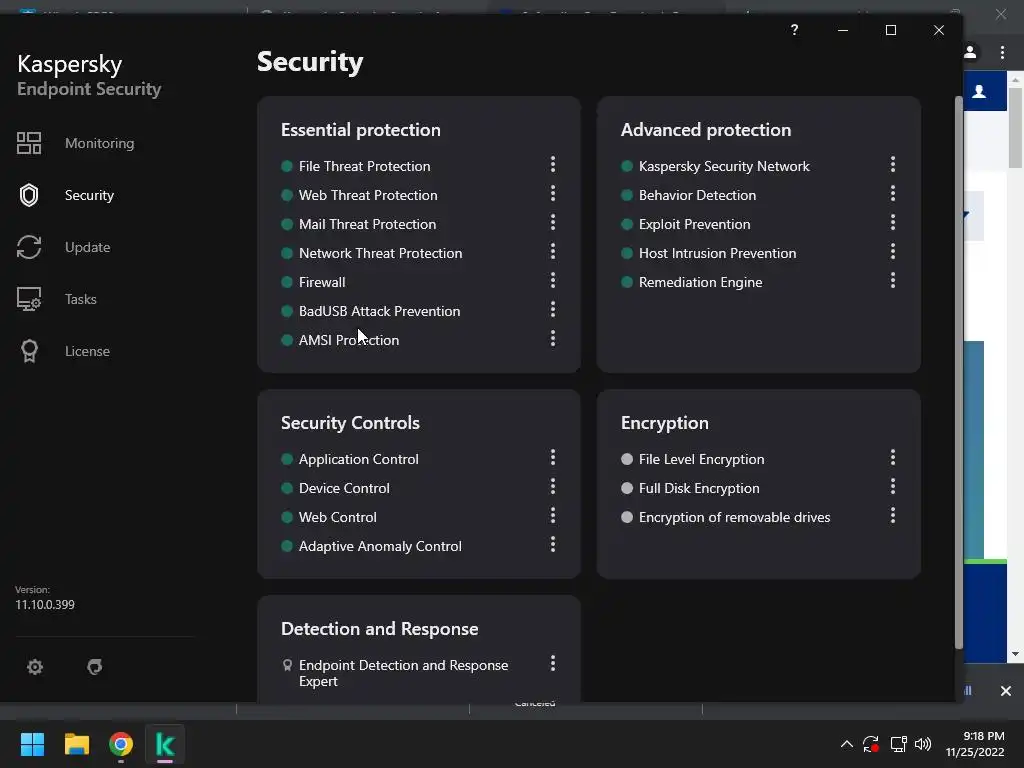Open three-dot menu for Application Control
The width and height of the screenshot is (1024, 768).
tap(553, 457)
